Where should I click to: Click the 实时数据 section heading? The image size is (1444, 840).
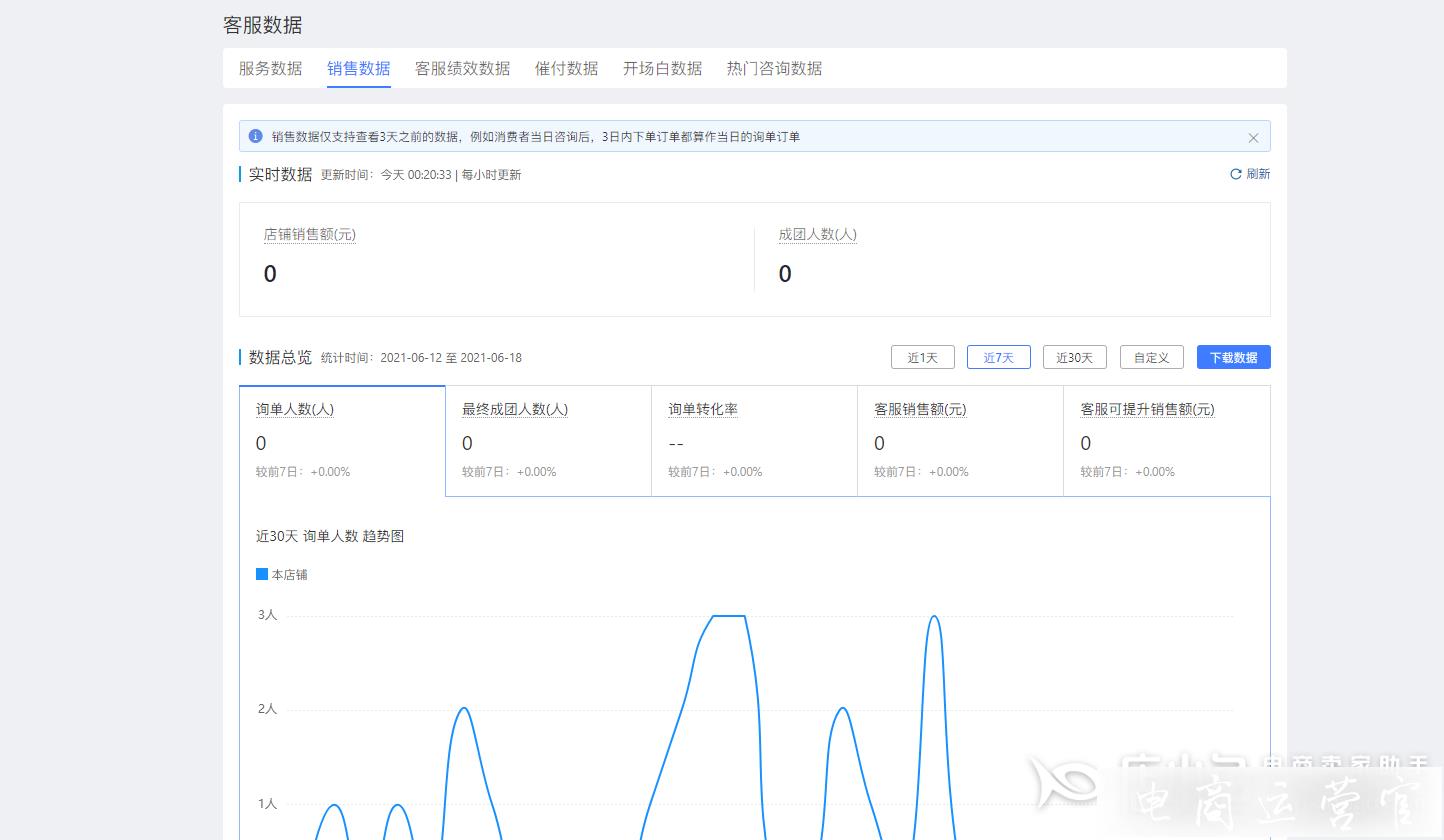coord(280,174)
